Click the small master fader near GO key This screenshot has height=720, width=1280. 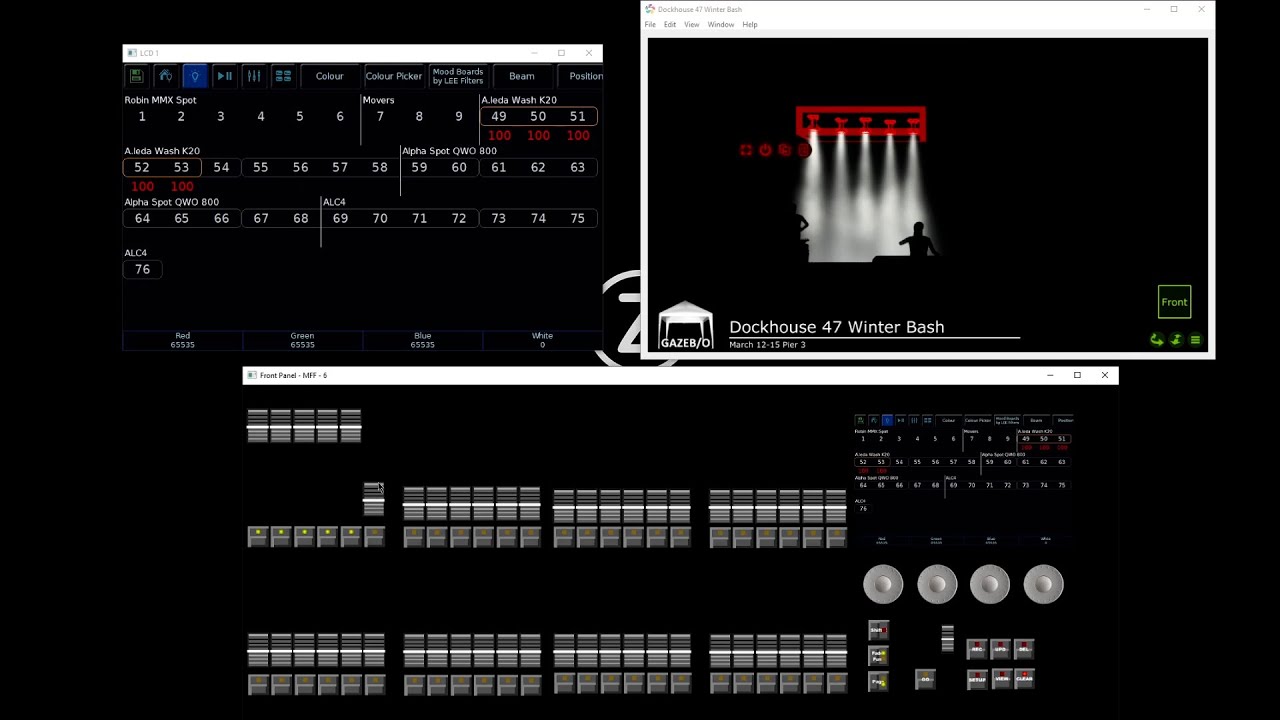pos(947,638)
